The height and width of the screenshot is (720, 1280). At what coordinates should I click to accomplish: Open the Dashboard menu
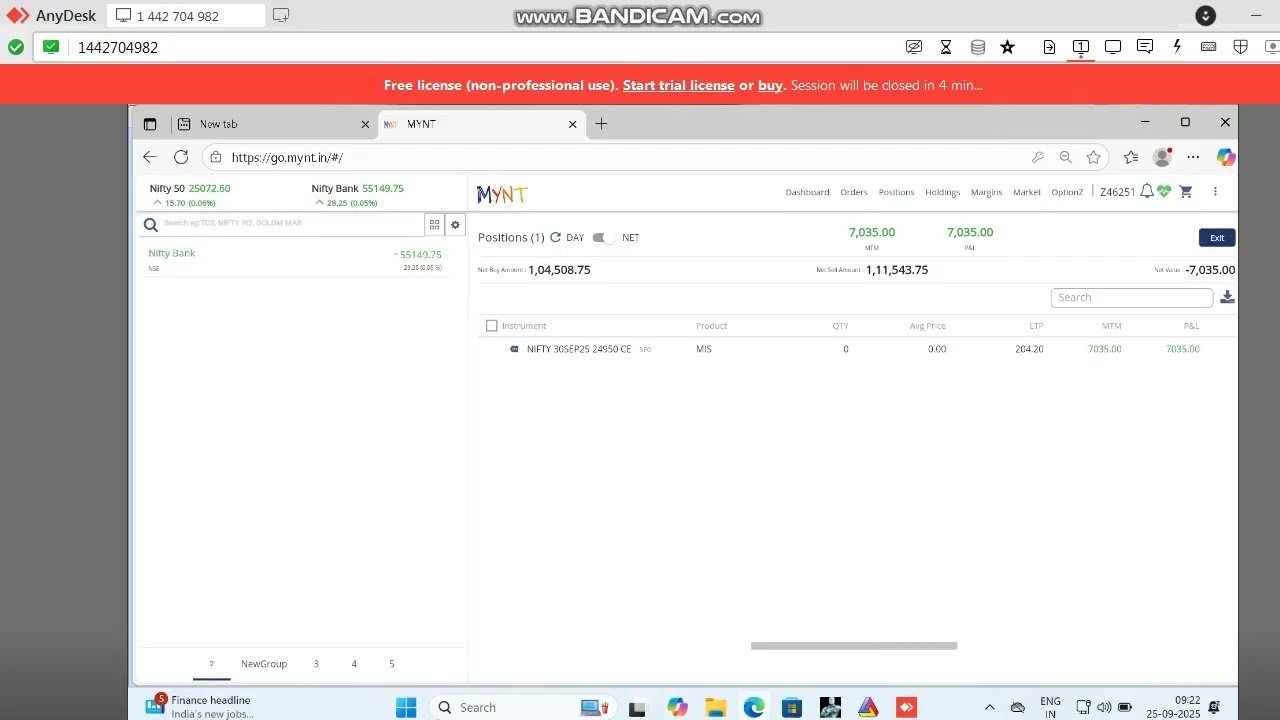point(807,192)
